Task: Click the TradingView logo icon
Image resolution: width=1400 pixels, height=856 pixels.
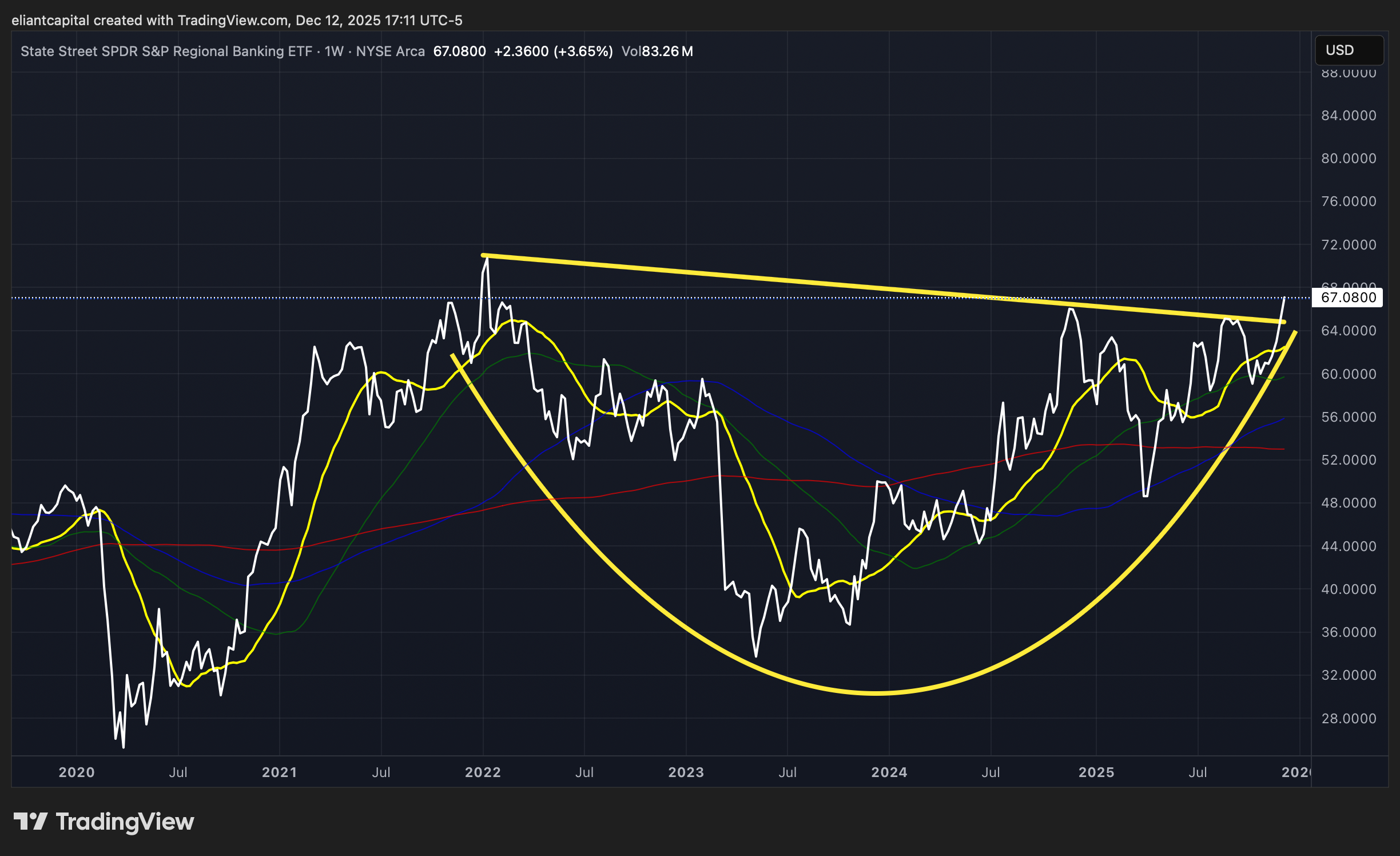Action: (30, 822)
